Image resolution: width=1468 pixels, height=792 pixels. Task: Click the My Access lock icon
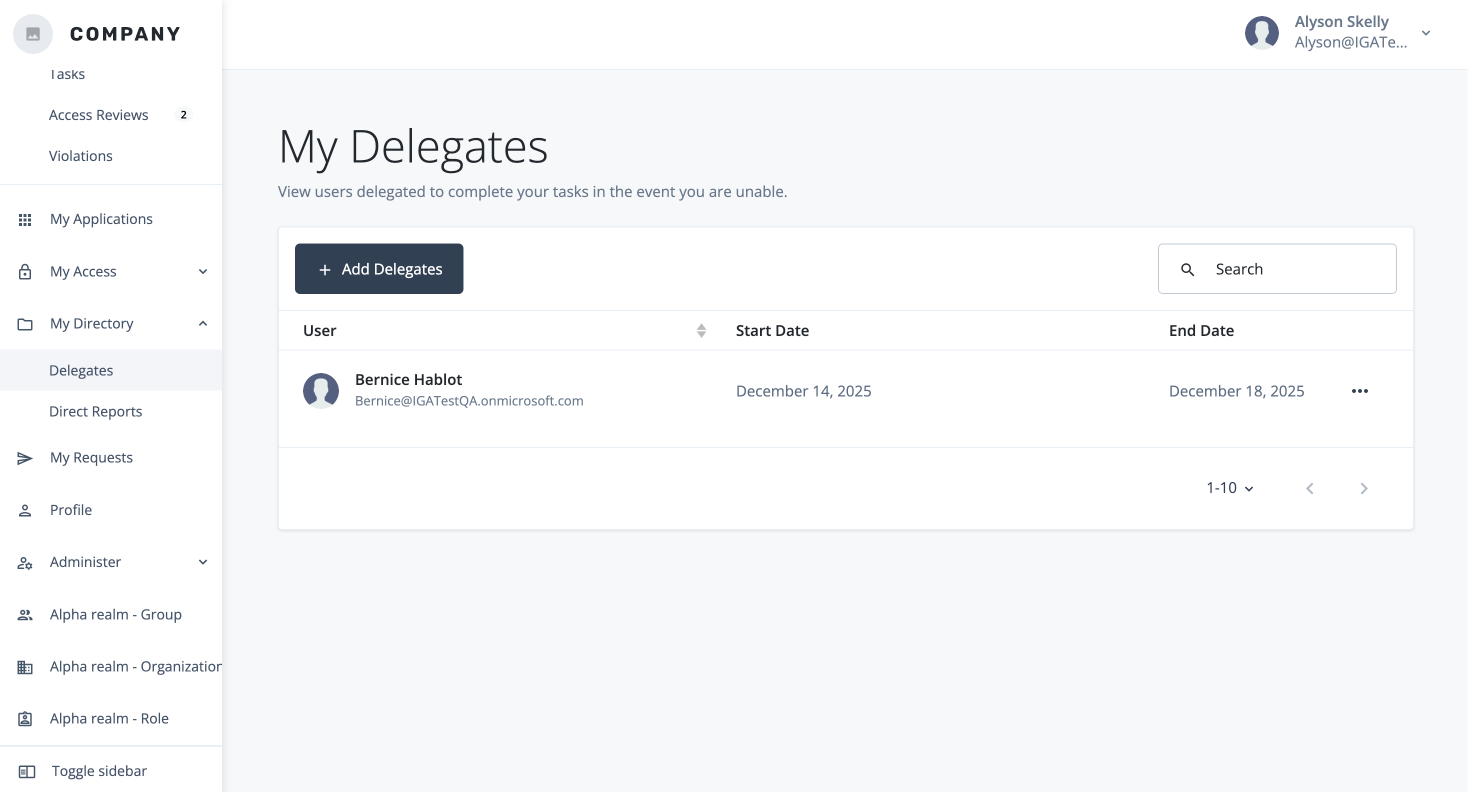25,271
